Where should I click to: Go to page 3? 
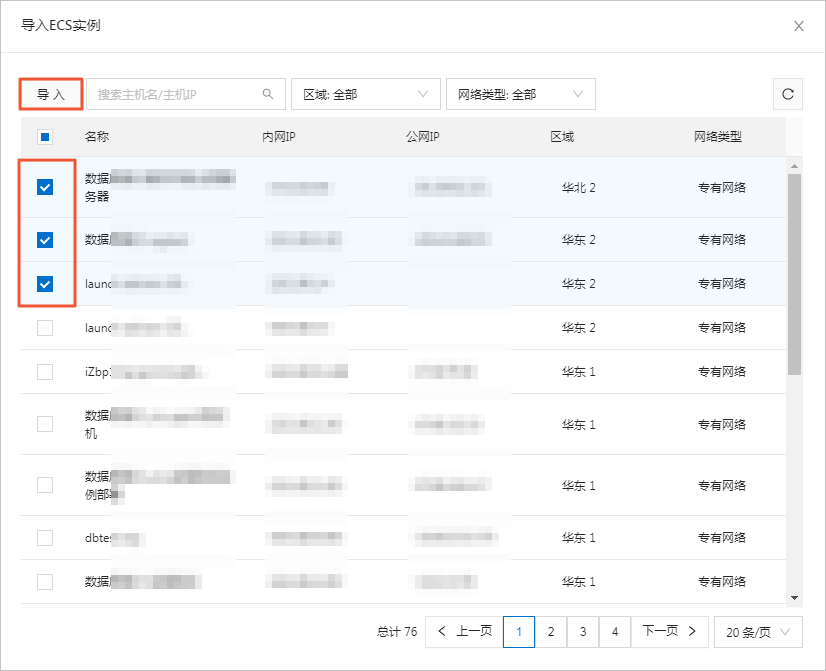click(583, 631)
